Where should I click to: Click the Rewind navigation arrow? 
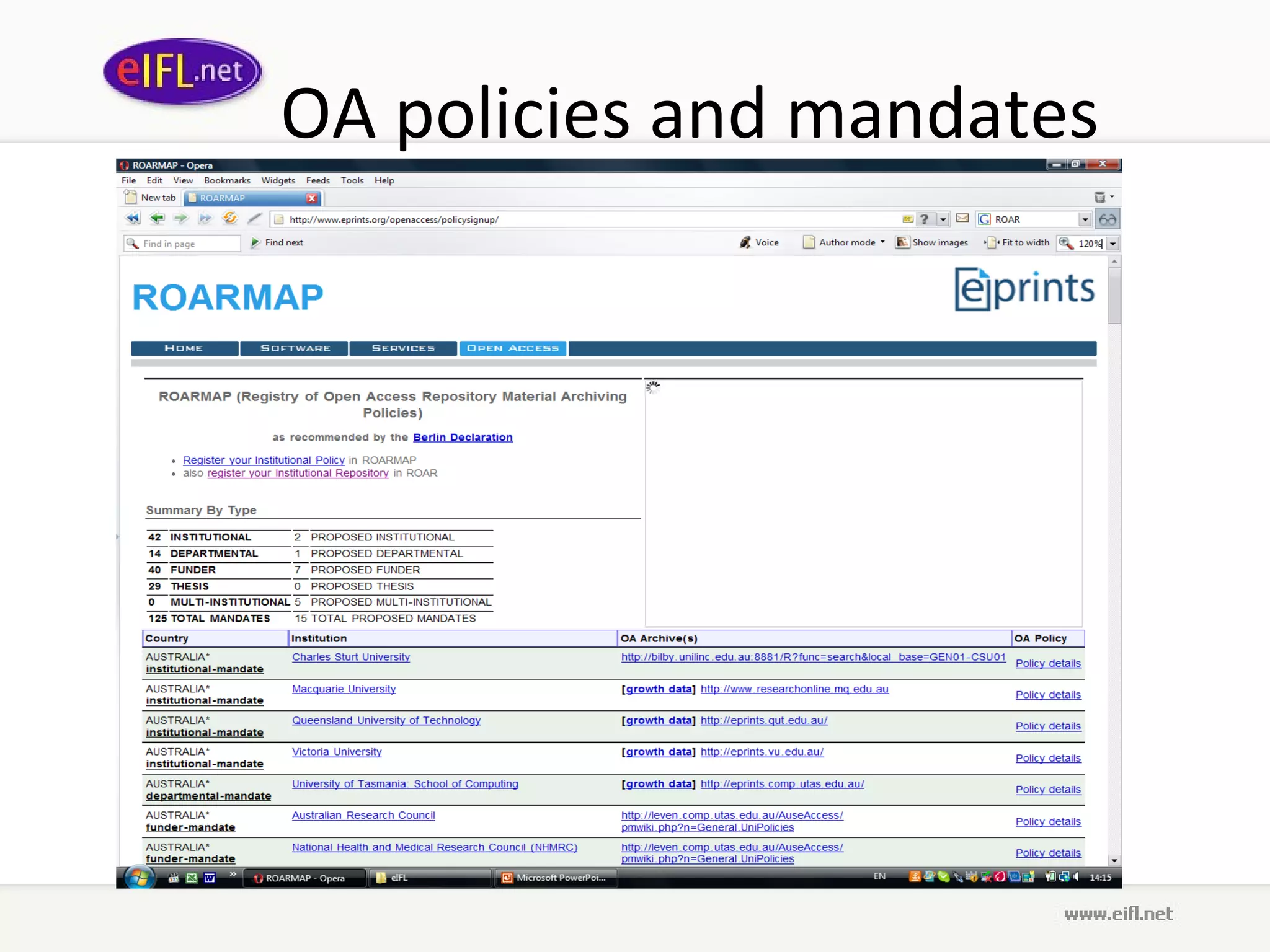click(x=133, y=218)
